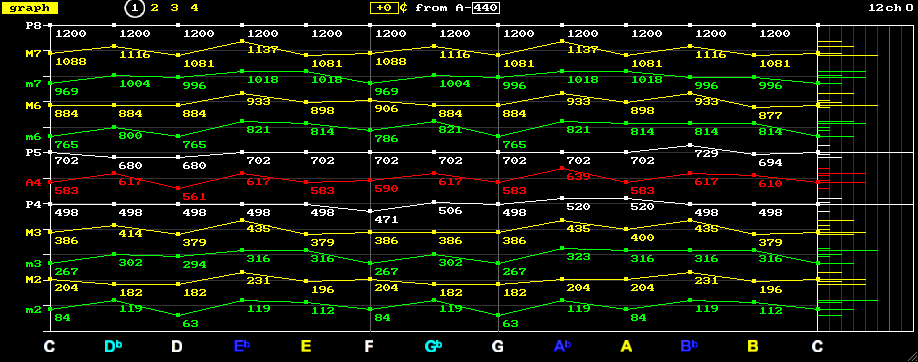
Task: Select the M6 interval label
Action: (x=33, y=105)
